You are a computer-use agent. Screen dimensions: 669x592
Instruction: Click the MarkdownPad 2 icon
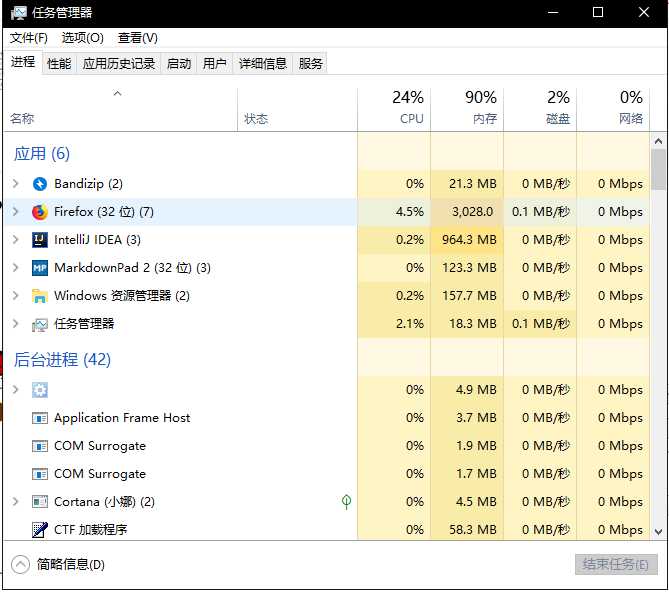click(40, 268)
